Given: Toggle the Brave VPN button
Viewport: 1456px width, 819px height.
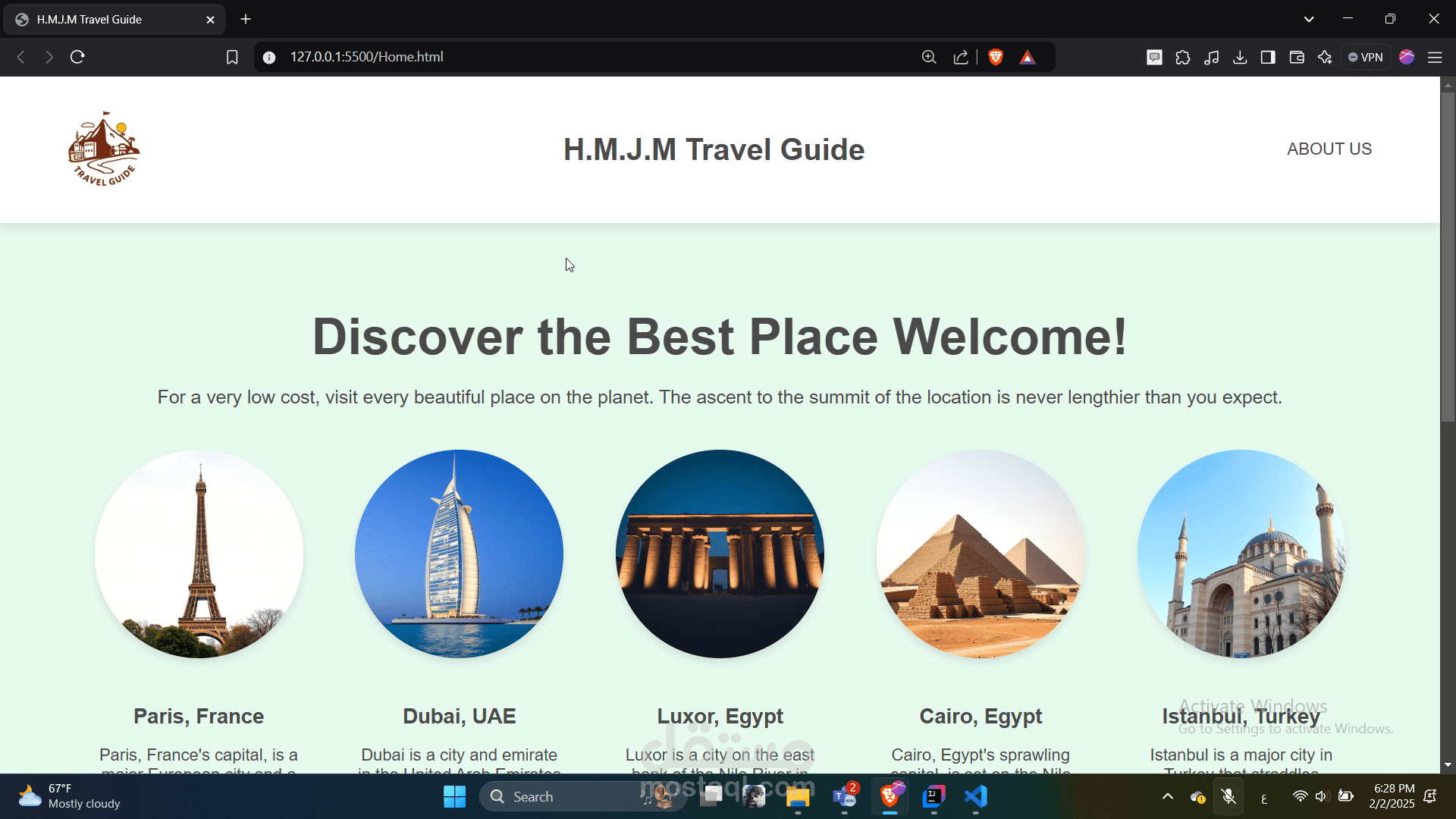Looking at the screenshot, I should click(x=1366, y=57).
